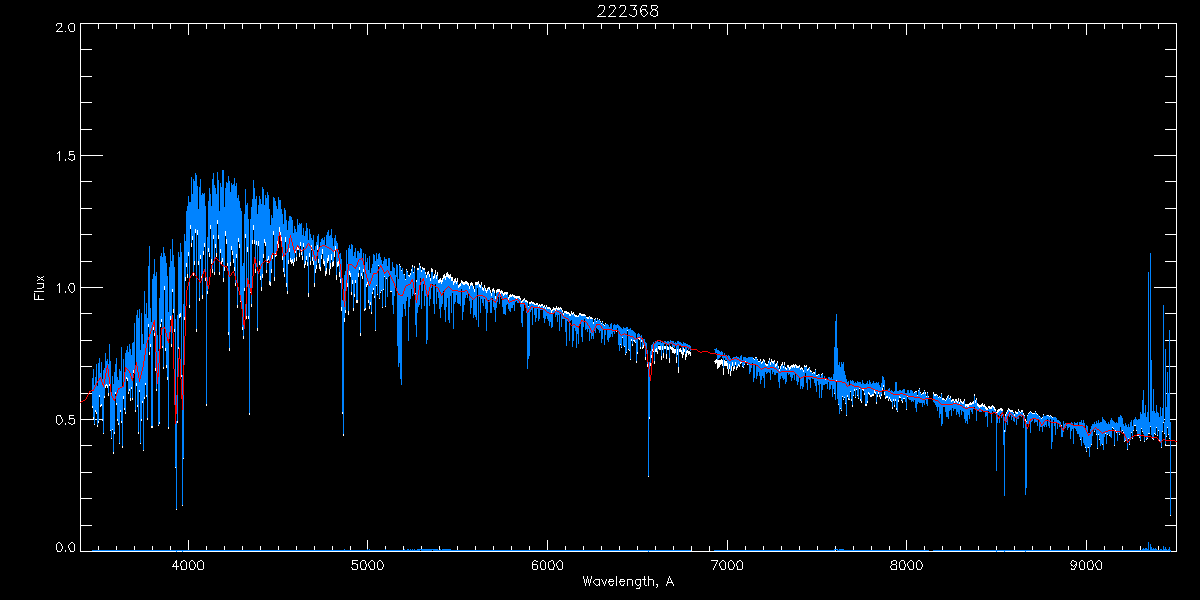Click the 6000 wavelength tick label

coord(547,564)
